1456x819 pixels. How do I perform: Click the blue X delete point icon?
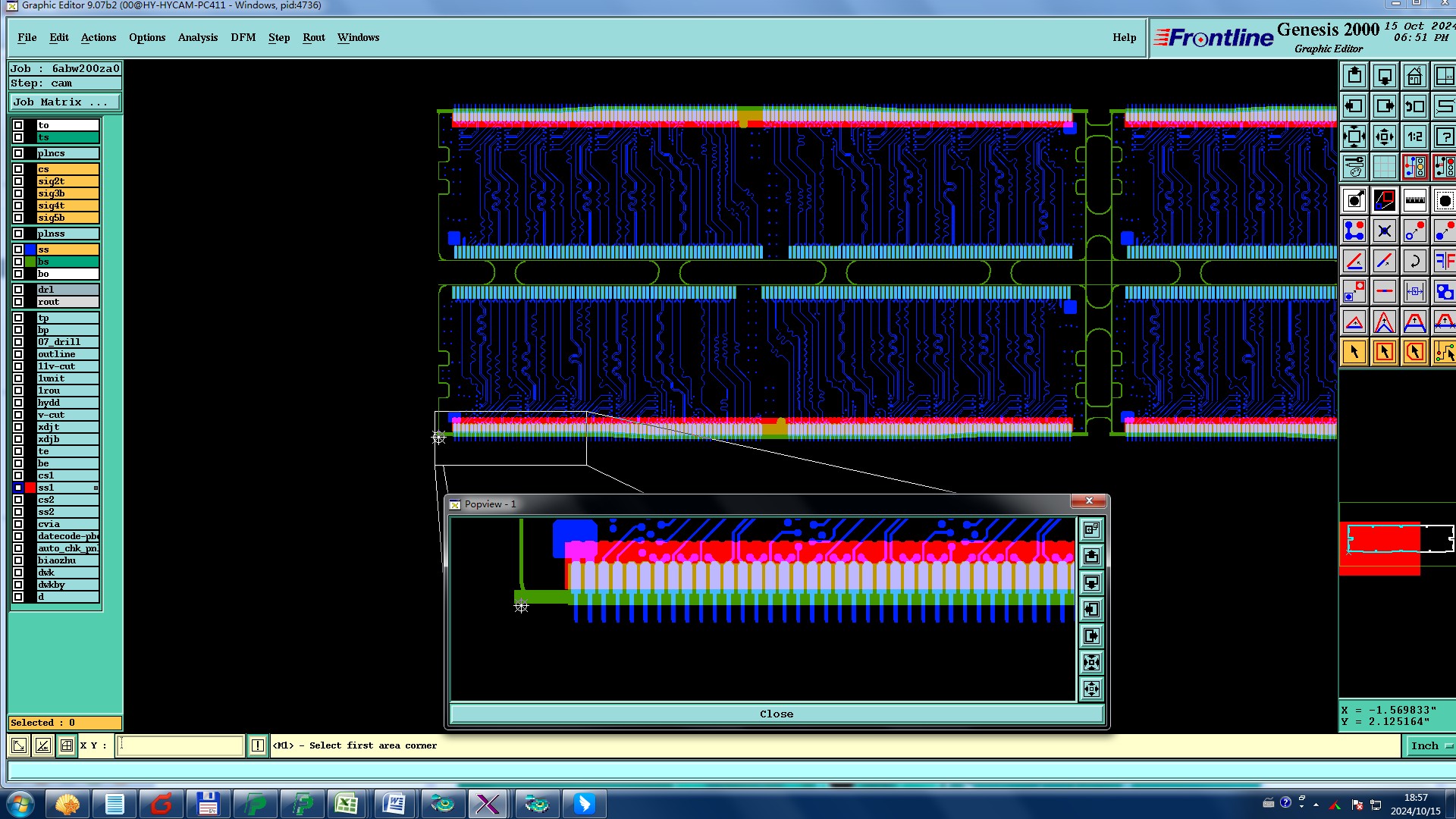(1384, 231)
